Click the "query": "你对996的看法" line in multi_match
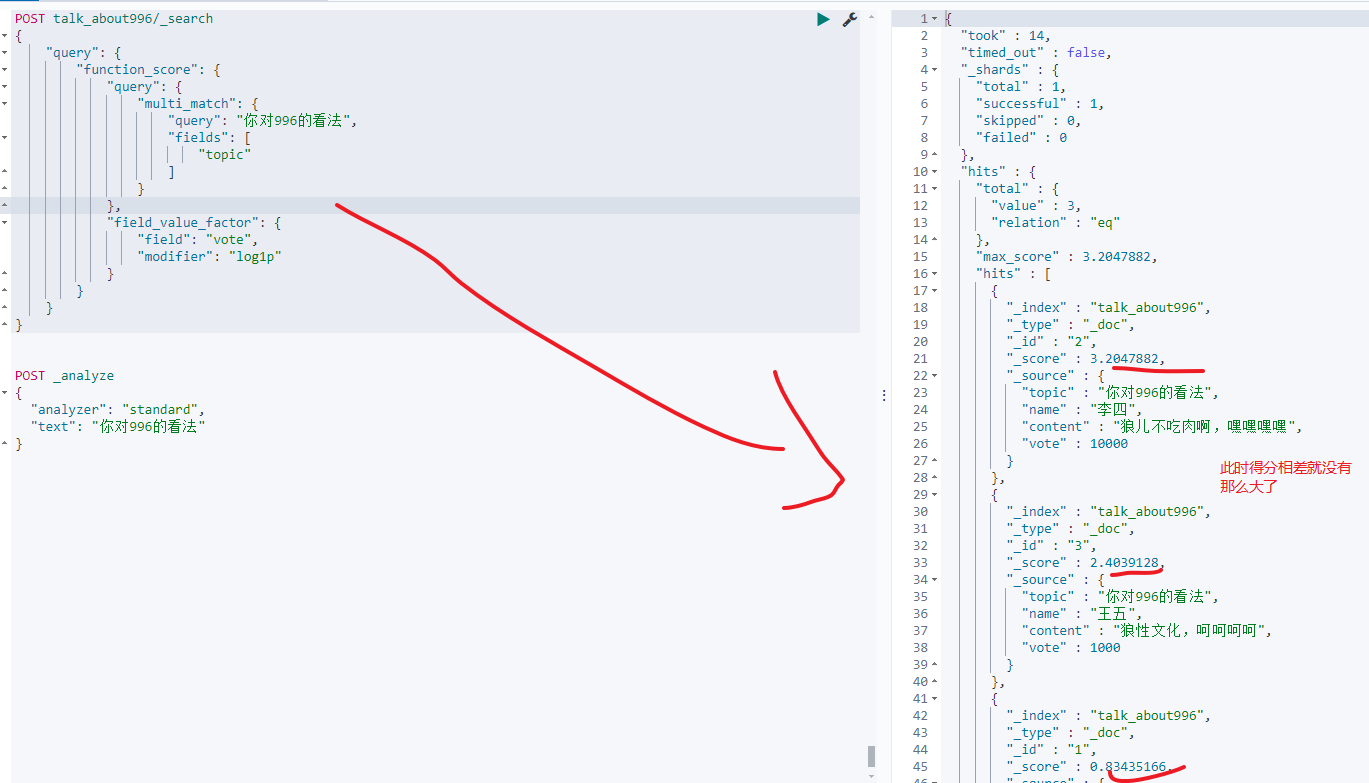1369x783 pixels. pos(262,121)
